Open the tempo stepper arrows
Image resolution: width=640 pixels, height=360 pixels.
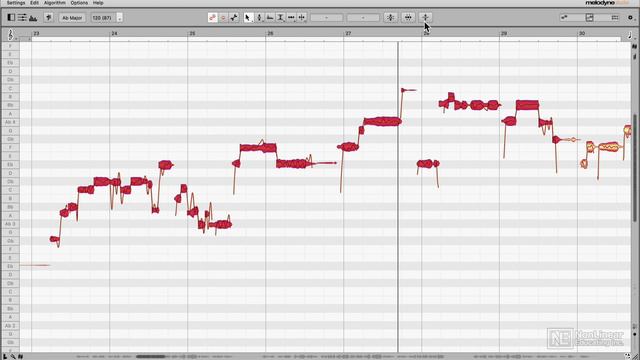click(x=120, y=18)
